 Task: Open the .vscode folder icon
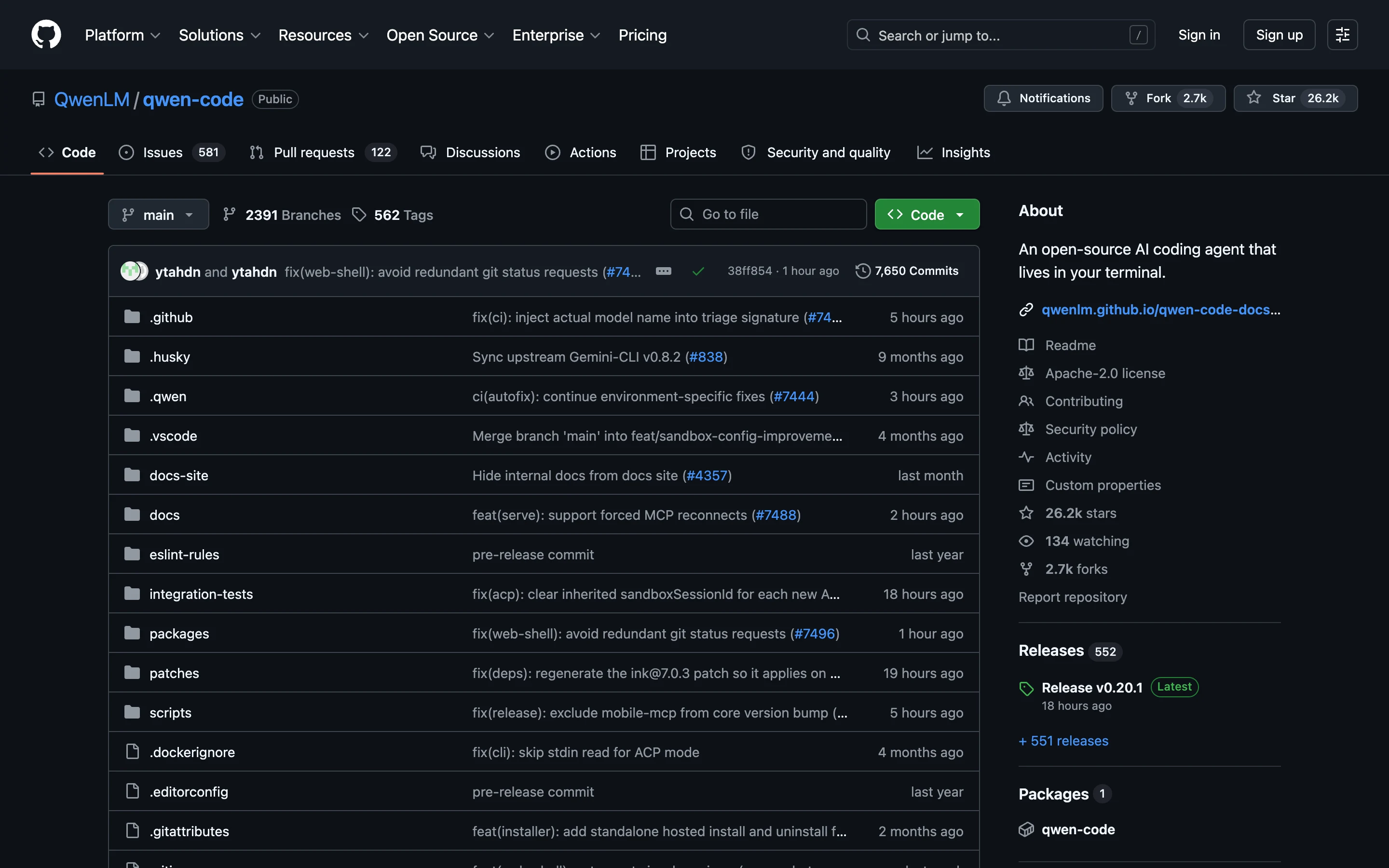(132, 436)
